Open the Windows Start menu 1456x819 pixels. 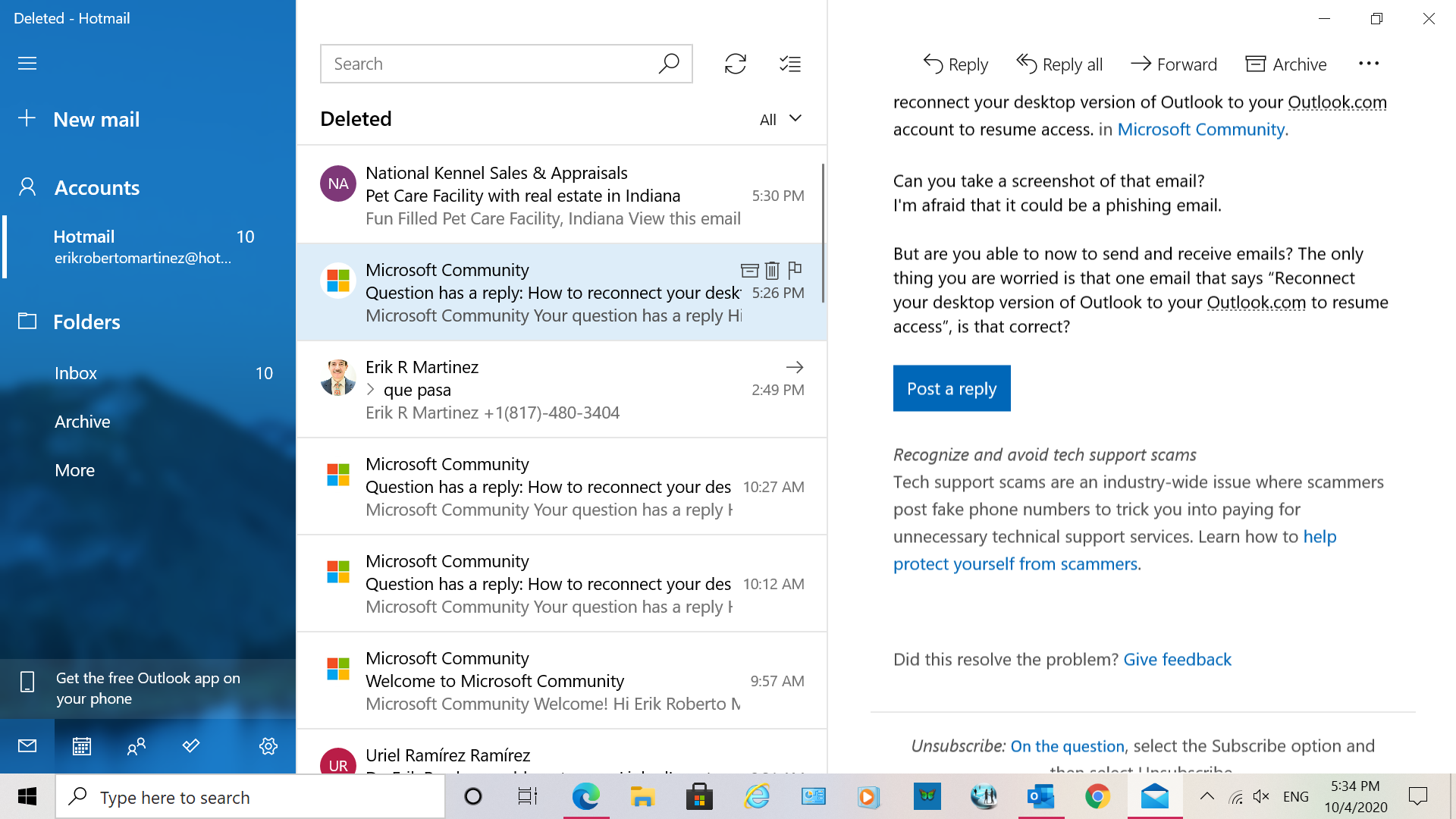coord(27,796)
